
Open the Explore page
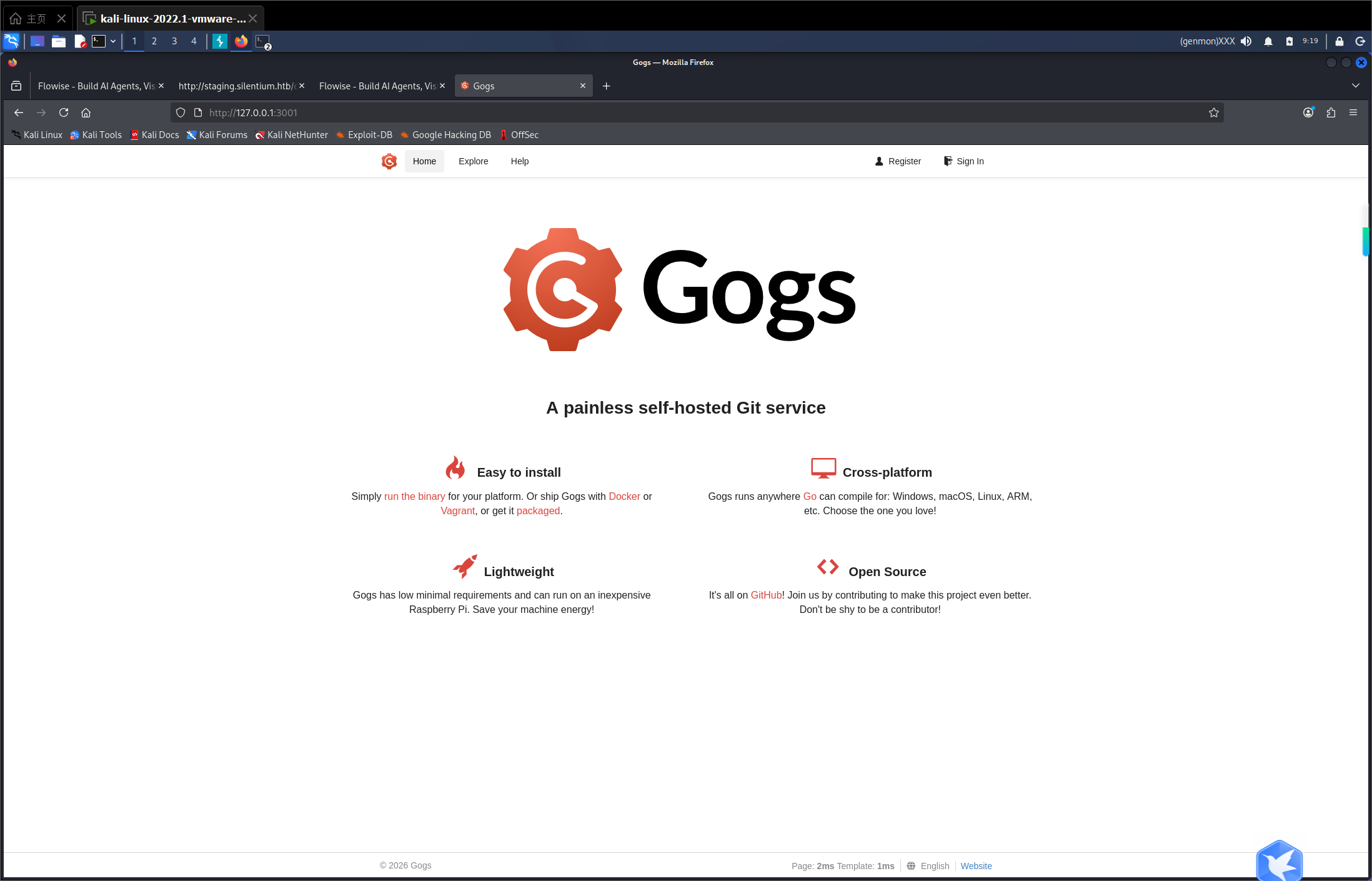(474, 161)
